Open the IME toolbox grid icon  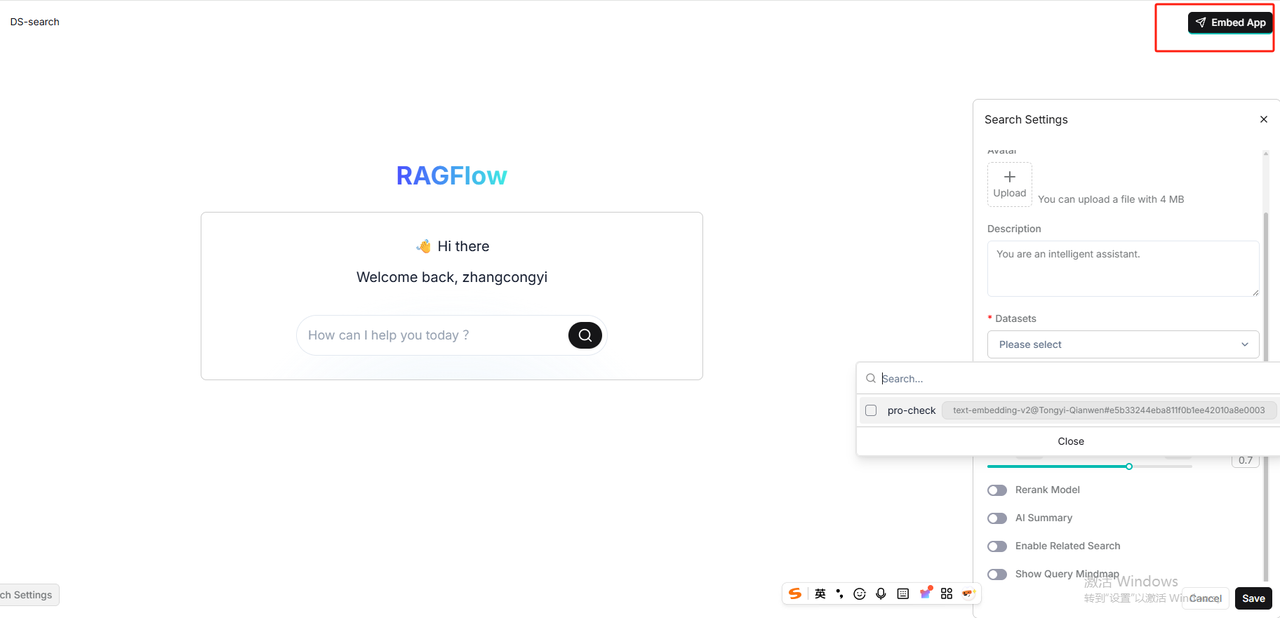(x=946, y=594)
